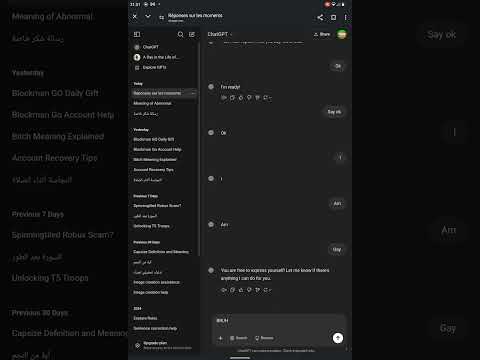Click the message input field
Image resolution: width=480 pixels, height=360 pixels.
pyautogui.click(x=278, y=321)
